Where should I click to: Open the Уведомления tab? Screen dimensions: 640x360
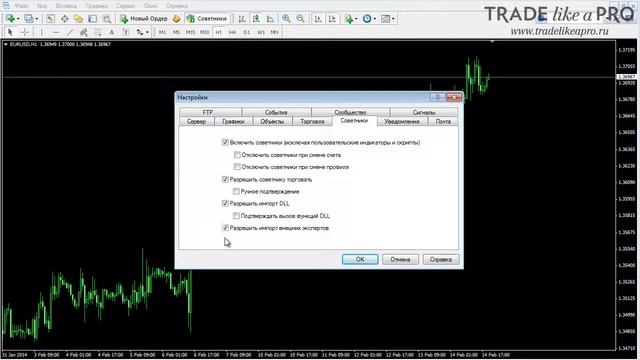[x=402, y=122]
